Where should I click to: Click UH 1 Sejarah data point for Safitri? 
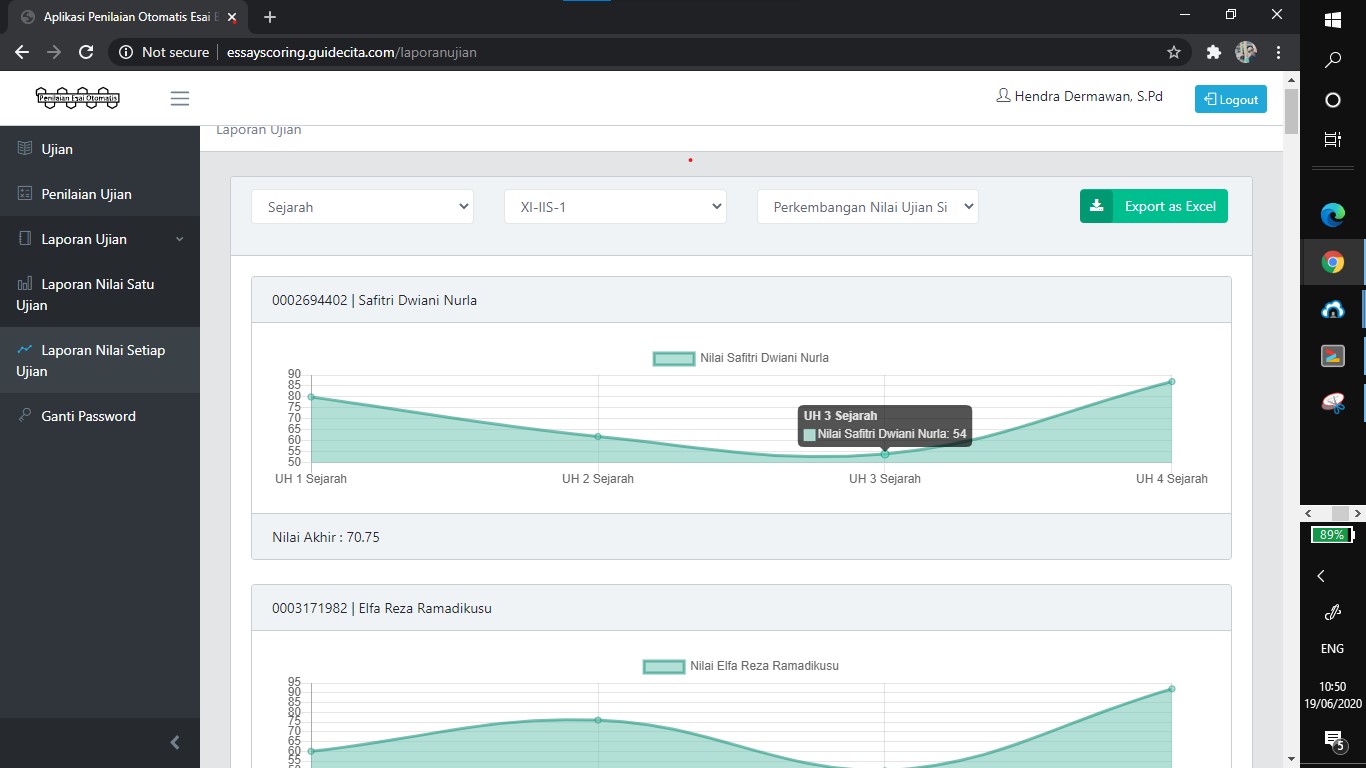(311, 397)
